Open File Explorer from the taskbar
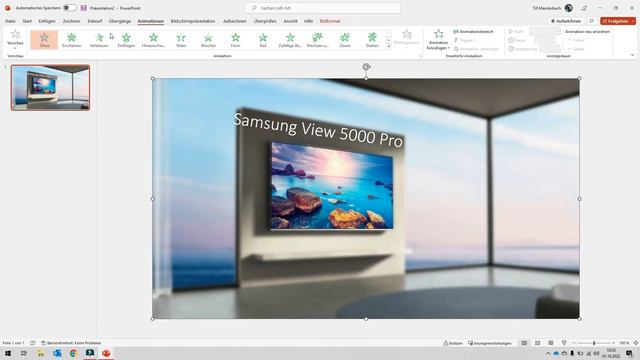640x360 pixels. point(40,353)
